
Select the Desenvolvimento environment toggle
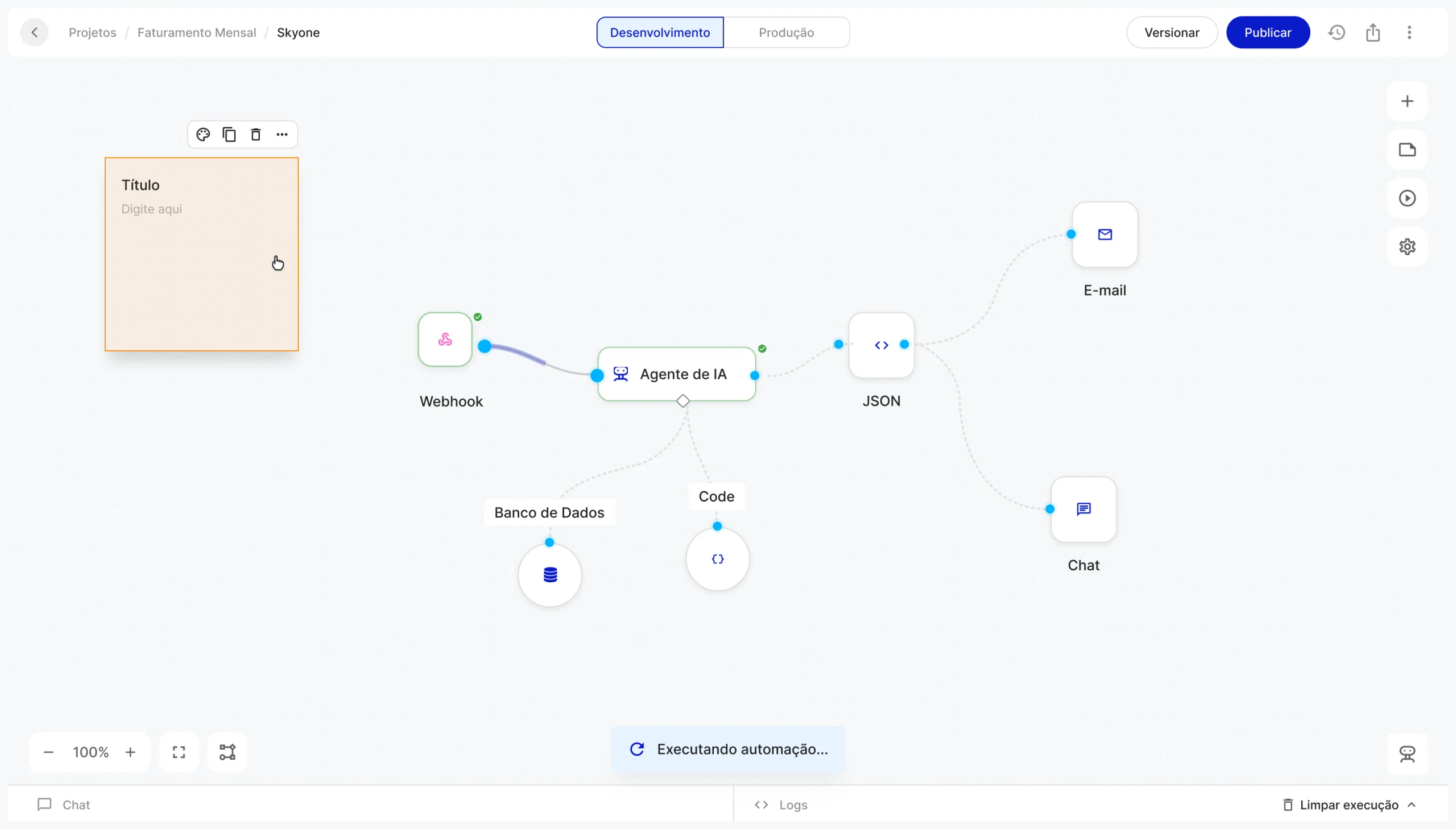coord(660,32)
